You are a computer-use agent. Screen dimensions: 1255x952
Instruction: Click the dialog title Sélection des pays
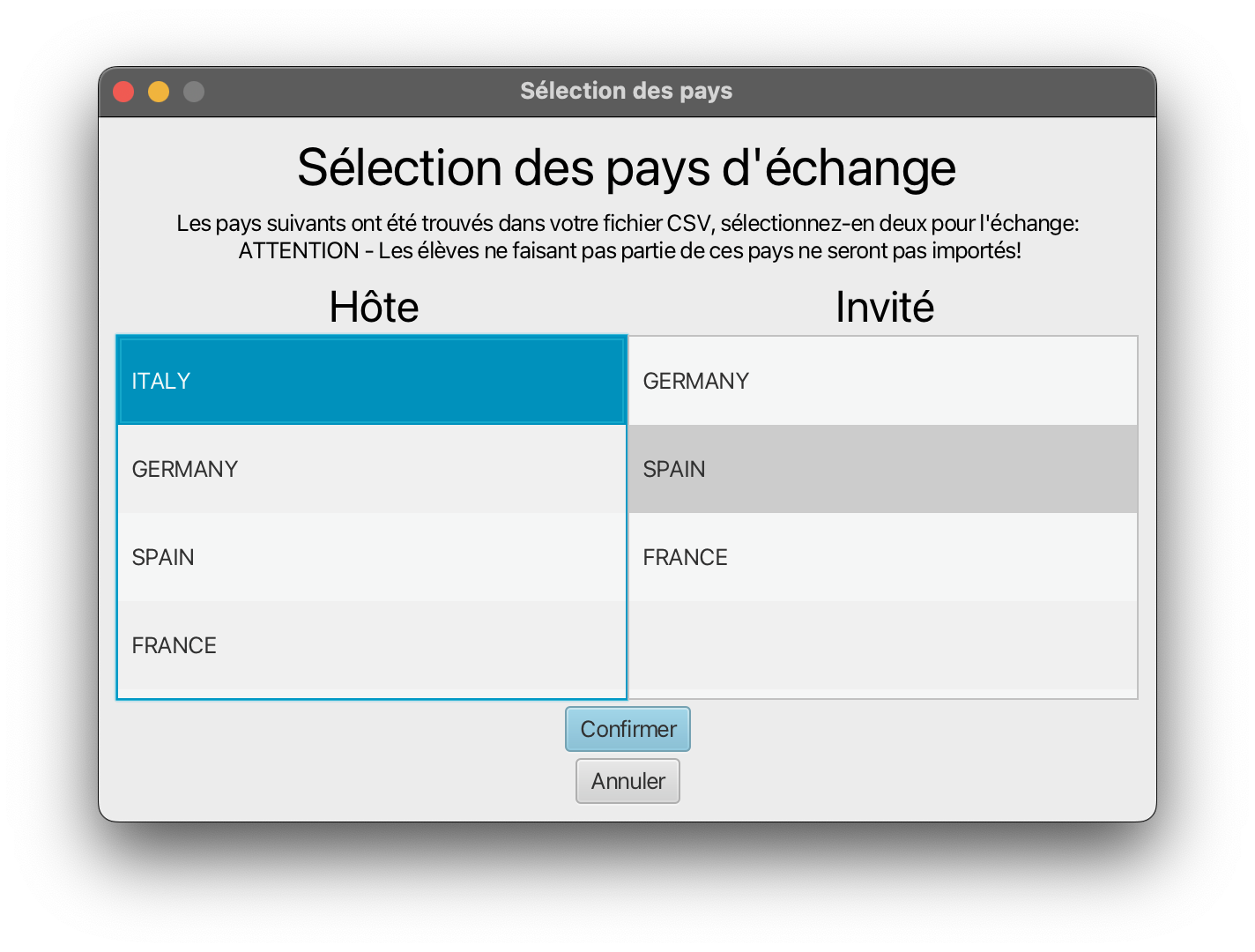[627, 90]
